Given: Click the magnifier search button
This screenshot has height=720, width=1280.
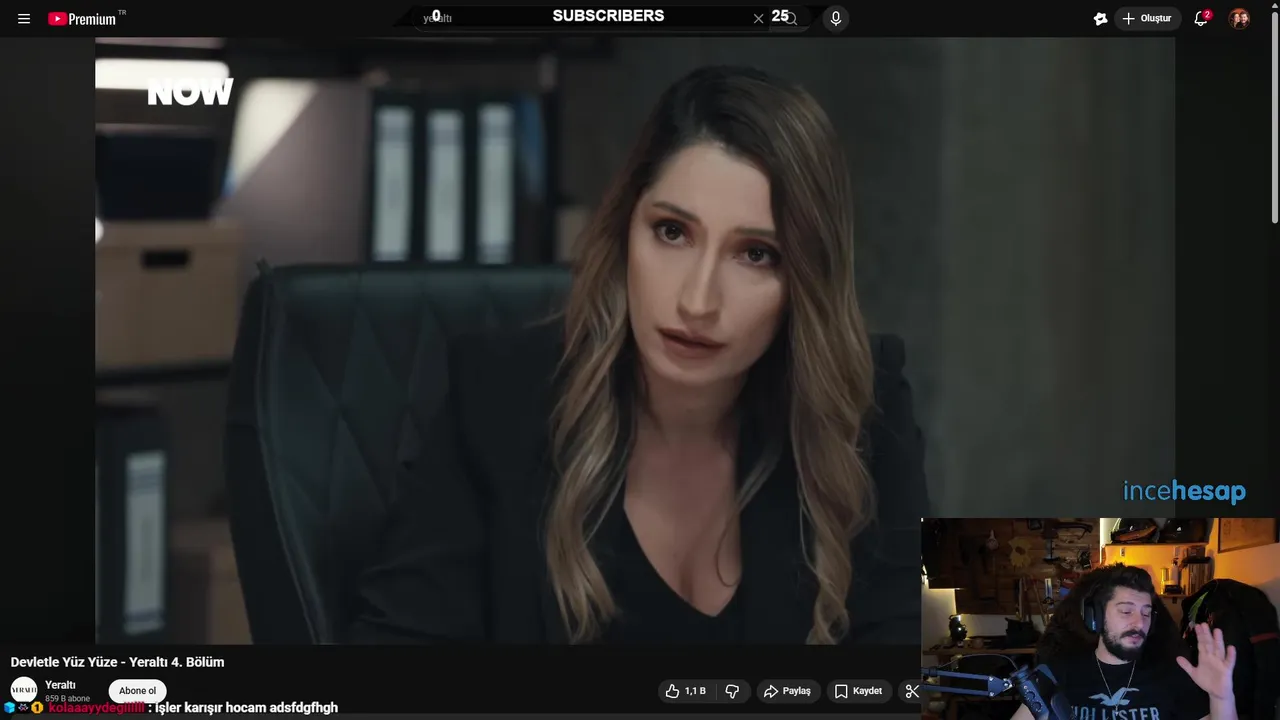Looking at the screenshot, I should [791, 18].
